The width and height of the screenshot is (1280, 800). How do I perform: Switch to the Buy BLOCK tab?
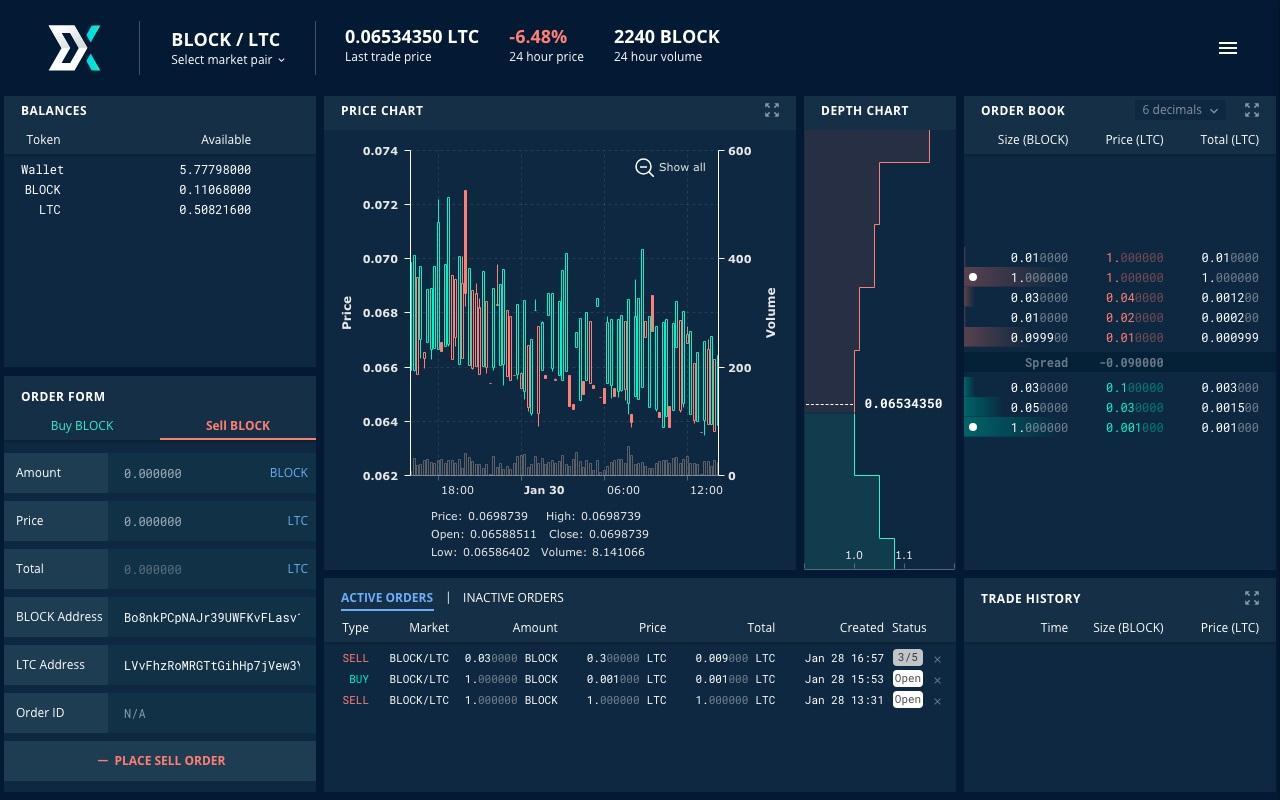point(82,425)
